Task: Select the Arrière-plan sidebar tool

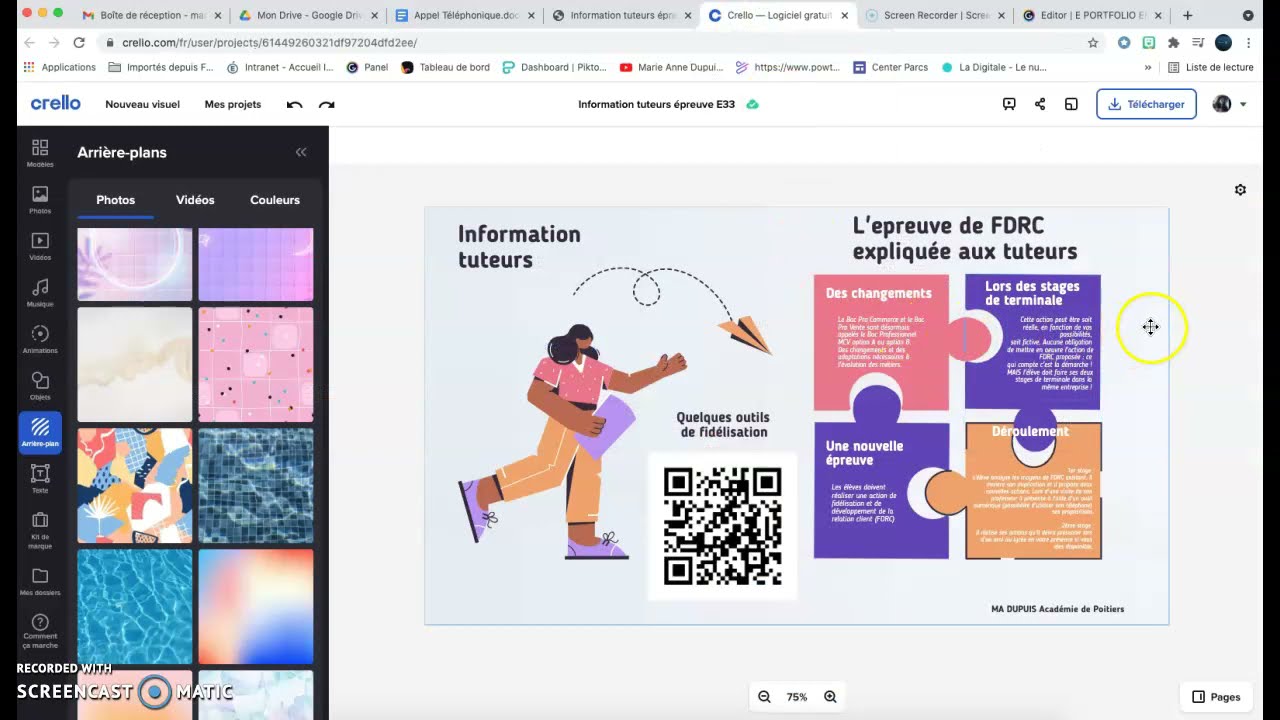Action: pyautogui.click(x=40, y=433)
